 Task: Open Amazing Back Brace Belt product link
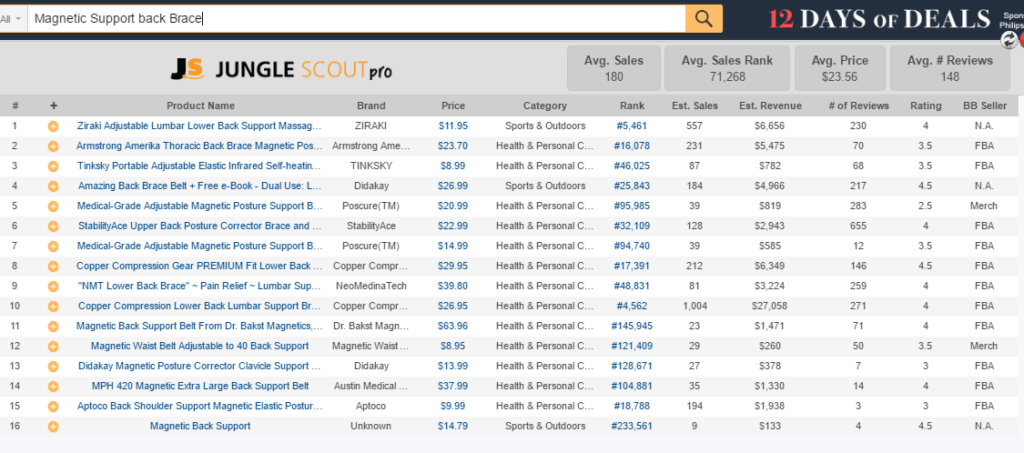click(199, 186)
